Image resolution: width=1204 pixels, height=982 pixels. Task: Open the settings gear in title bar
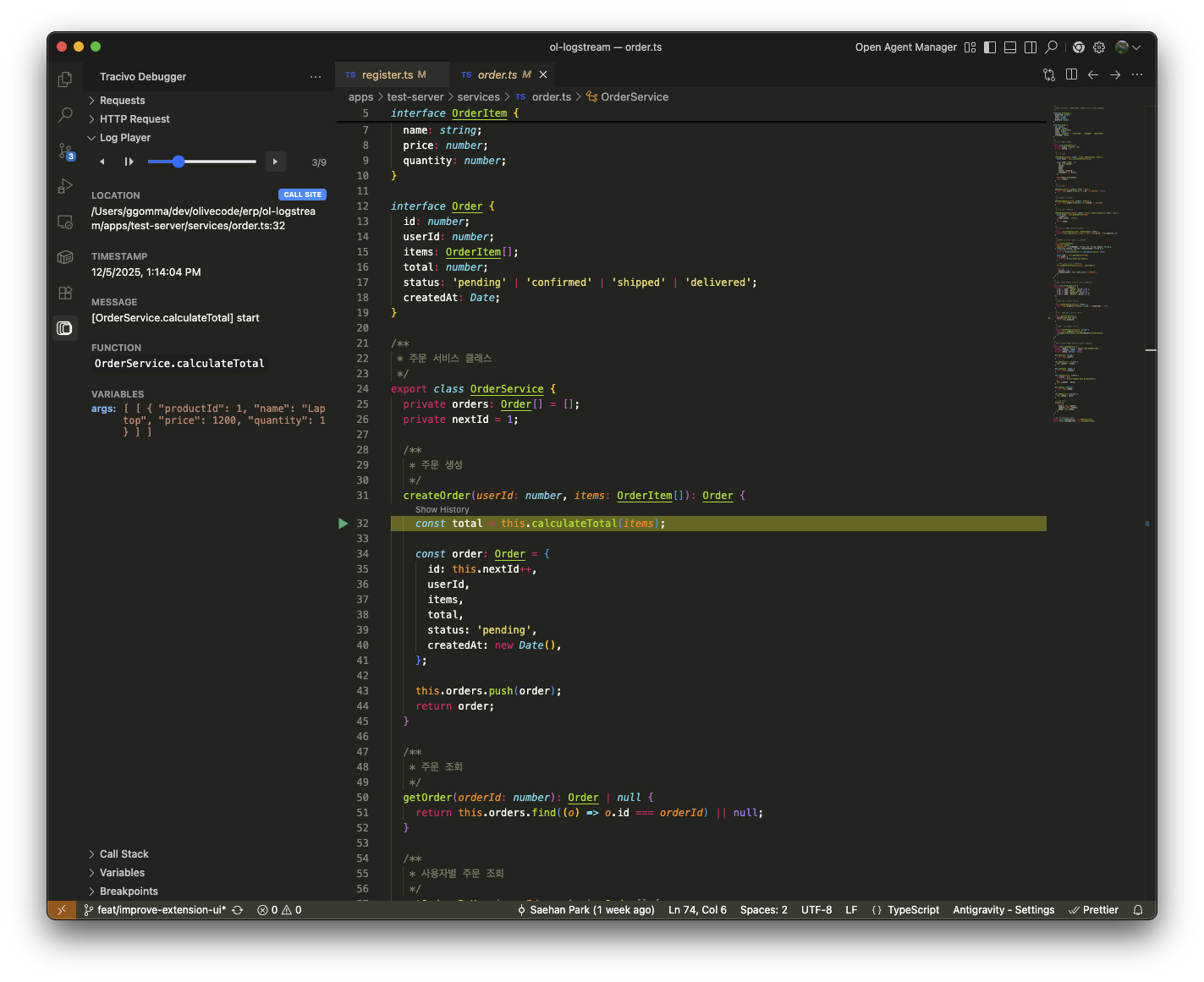(1099, 47)
